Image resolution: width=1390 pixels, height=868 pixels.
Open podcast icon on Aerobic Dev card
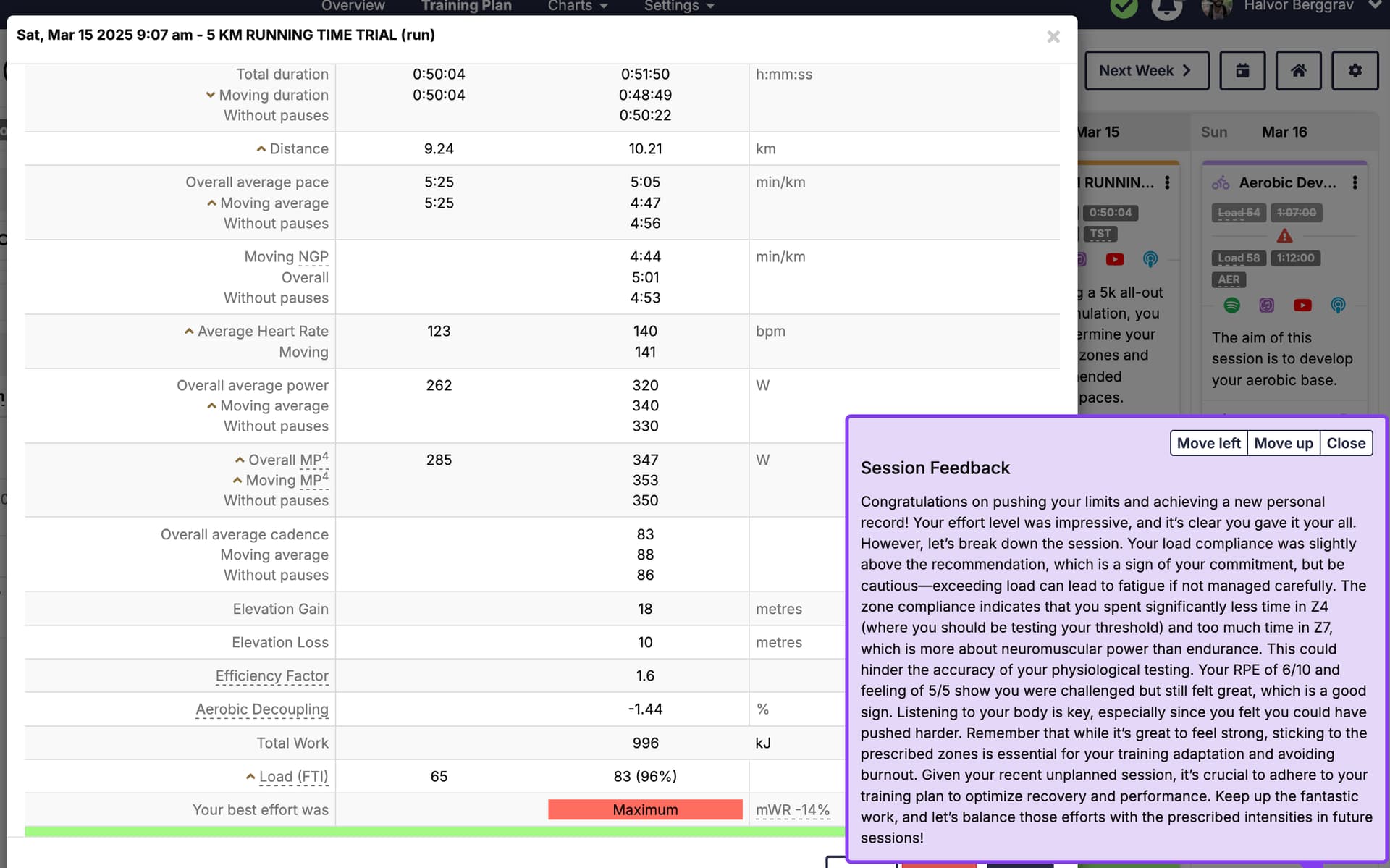tap(1338, 305)
